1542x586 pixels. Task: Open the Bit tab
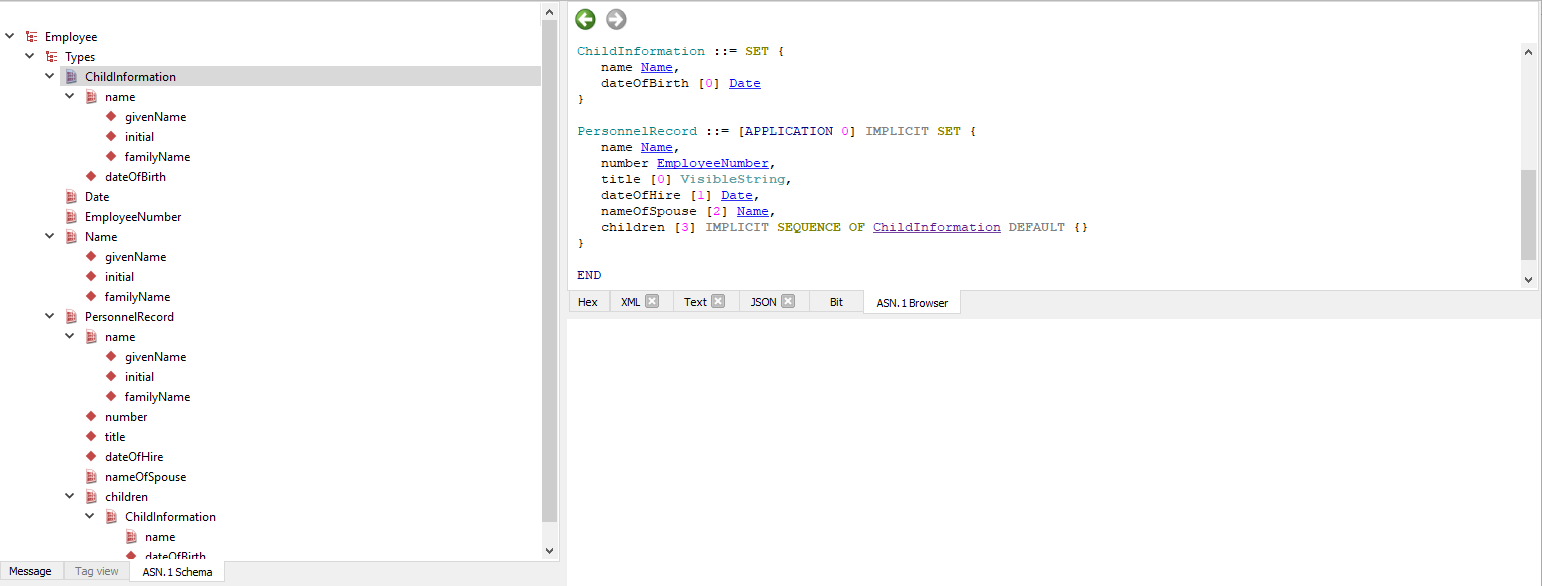click(836, 302)
